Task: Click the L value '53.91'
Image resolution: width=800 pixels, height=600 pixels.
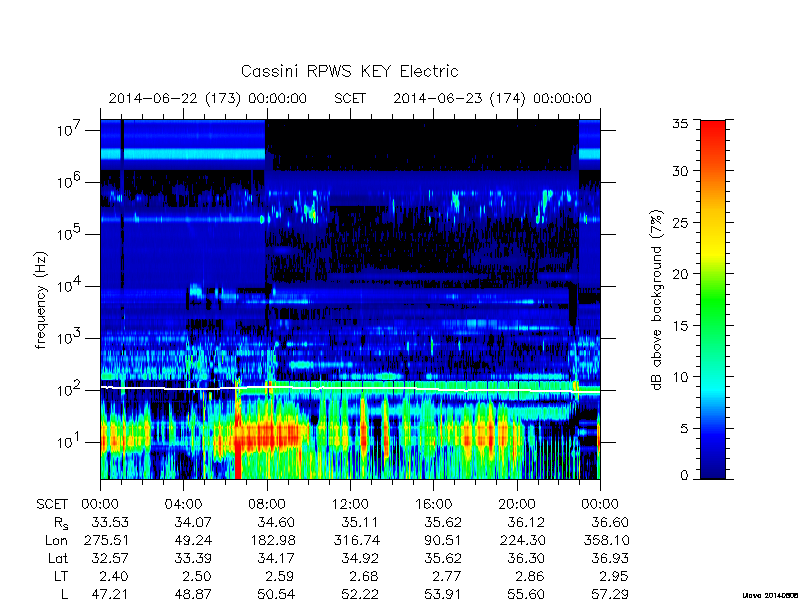Action: point(443,593)
